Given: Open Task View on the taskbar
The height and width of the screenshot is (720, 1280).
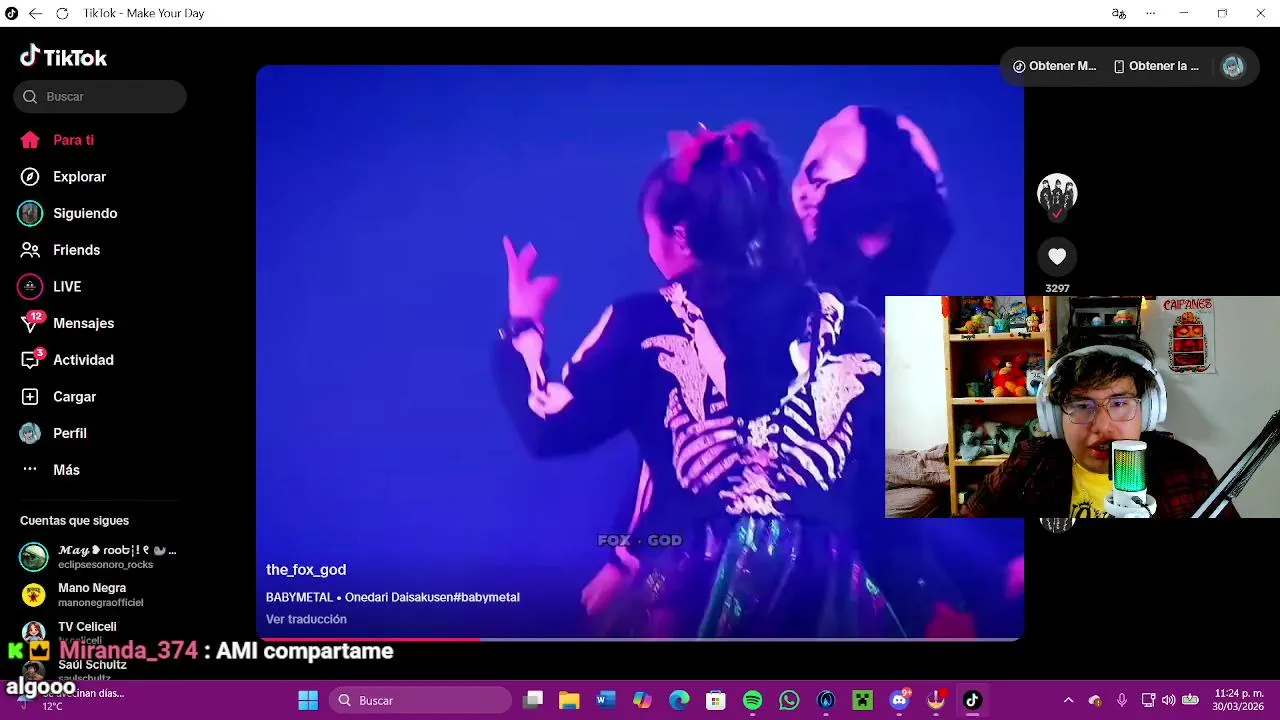Looking at the screenshot, I should pyautogui.click(x=533, y=700).
